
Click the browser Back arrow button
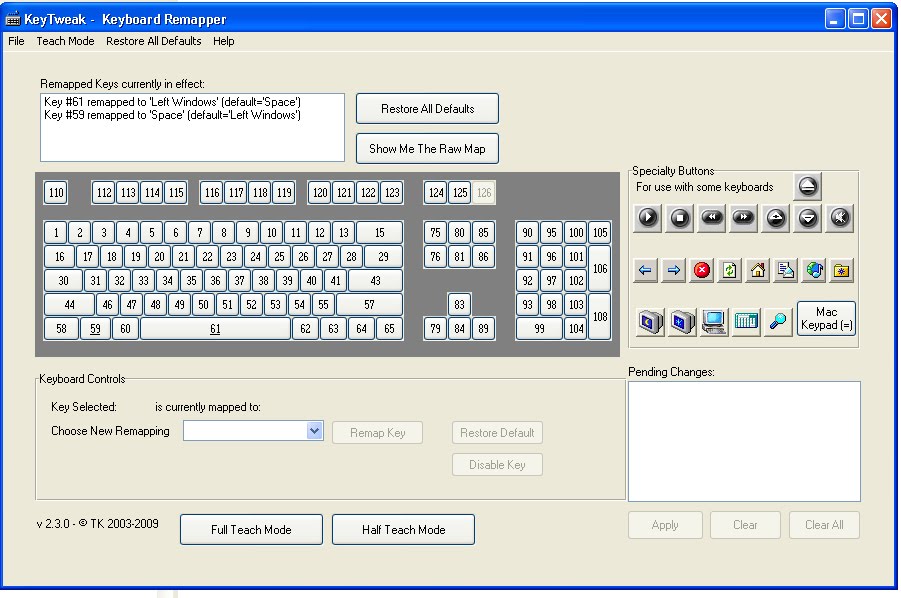(645, 270)
